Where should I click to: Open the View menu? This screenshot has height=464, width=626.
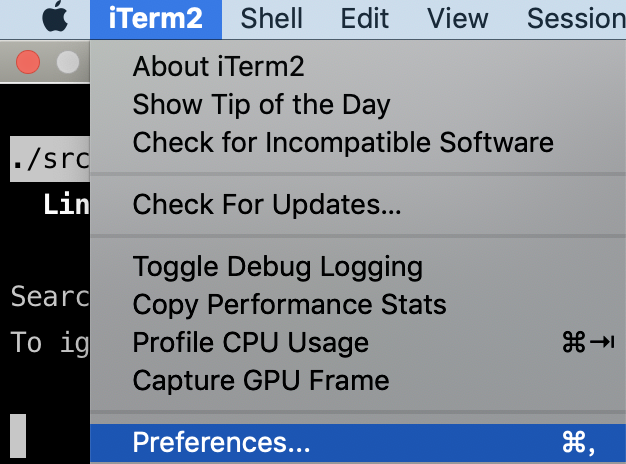(458, 19)
